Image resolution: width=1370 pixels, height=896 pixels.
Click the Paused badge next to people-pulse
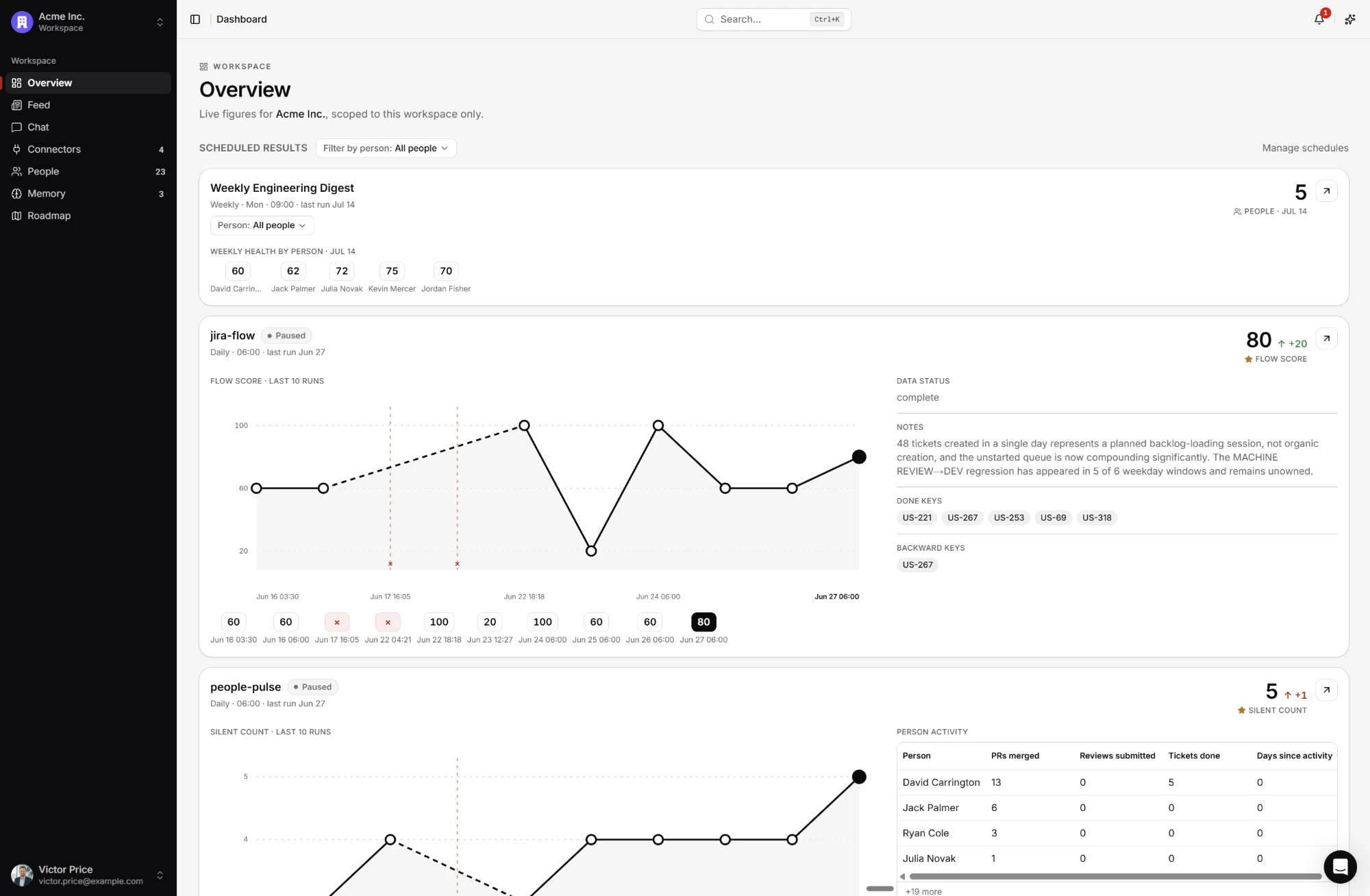coord(312,687)
